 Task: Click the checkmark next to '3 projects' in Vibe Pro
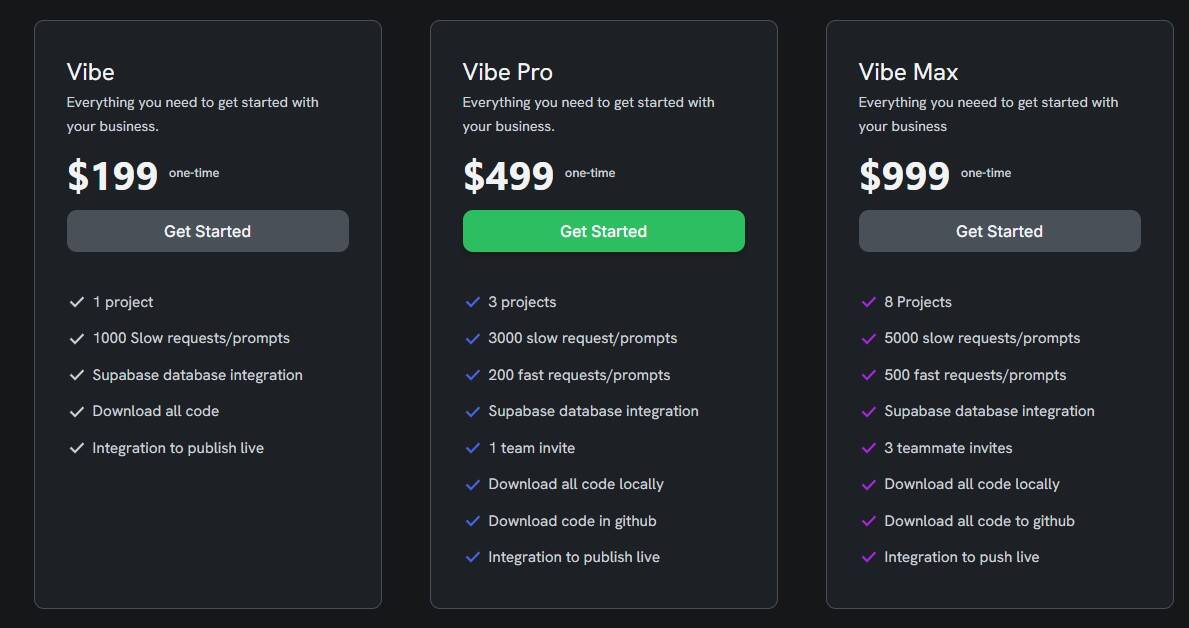[x=472, y=301]
